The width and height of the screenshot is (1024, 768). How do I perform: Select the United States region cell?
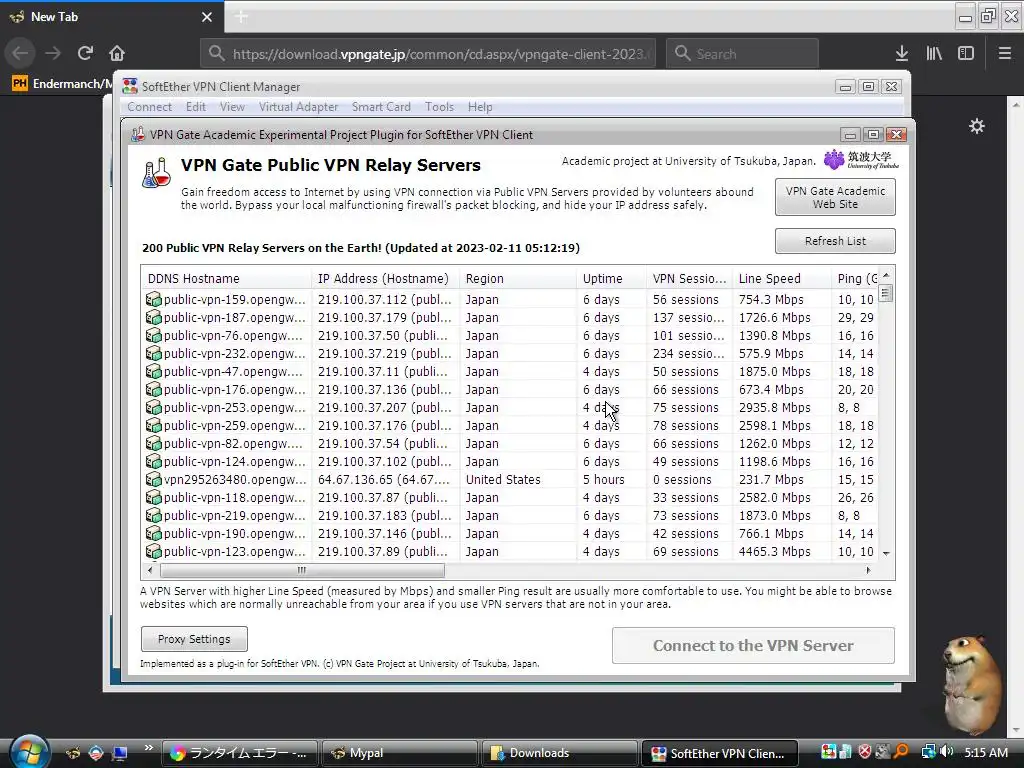point(503,479)
